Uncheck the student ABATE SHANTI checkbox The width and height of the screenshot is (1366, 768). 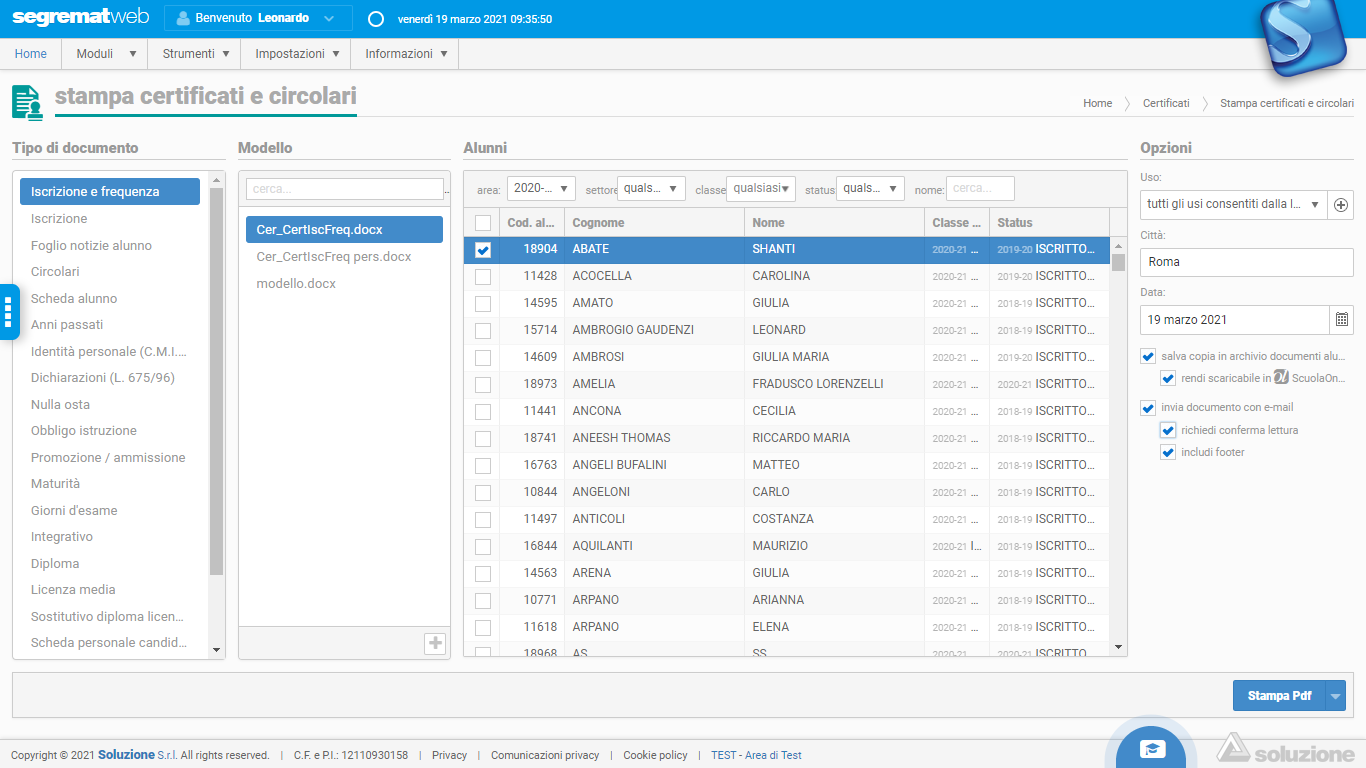click(x=483, y=250)
